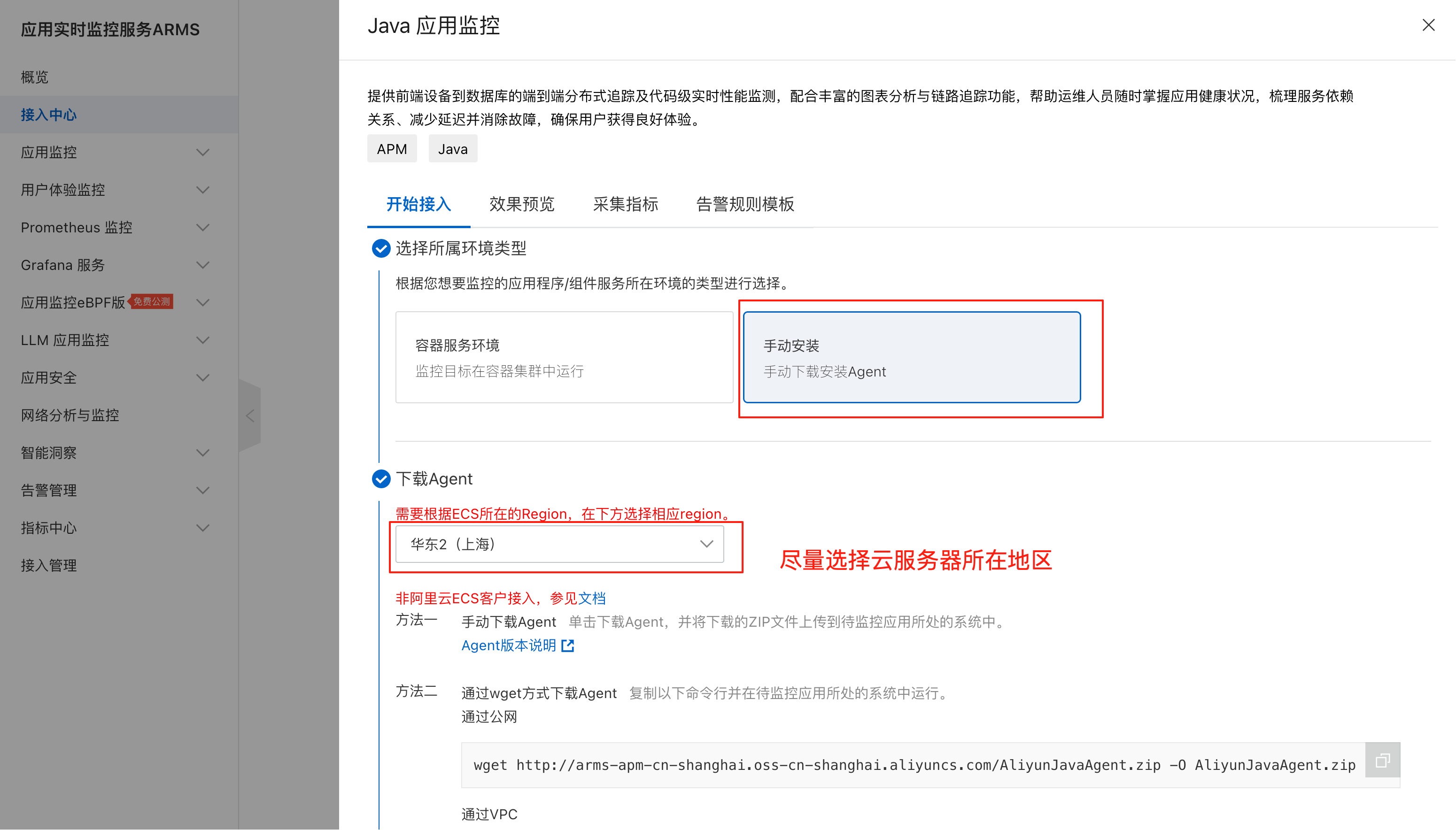Click the 选择所属环境类型 step check icon

pyautogui.click(x=381, y=248)
